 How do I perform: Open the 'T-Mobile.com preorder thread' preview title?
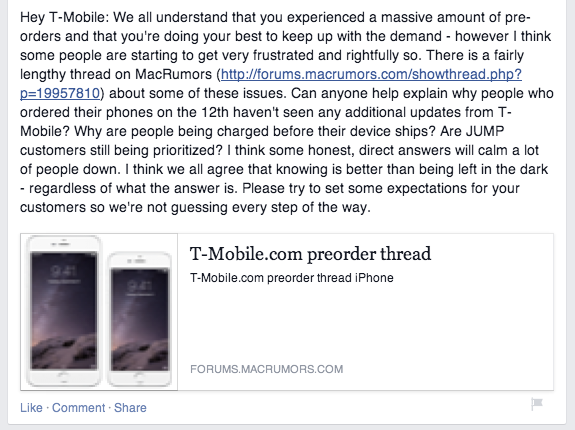[310, 254]
